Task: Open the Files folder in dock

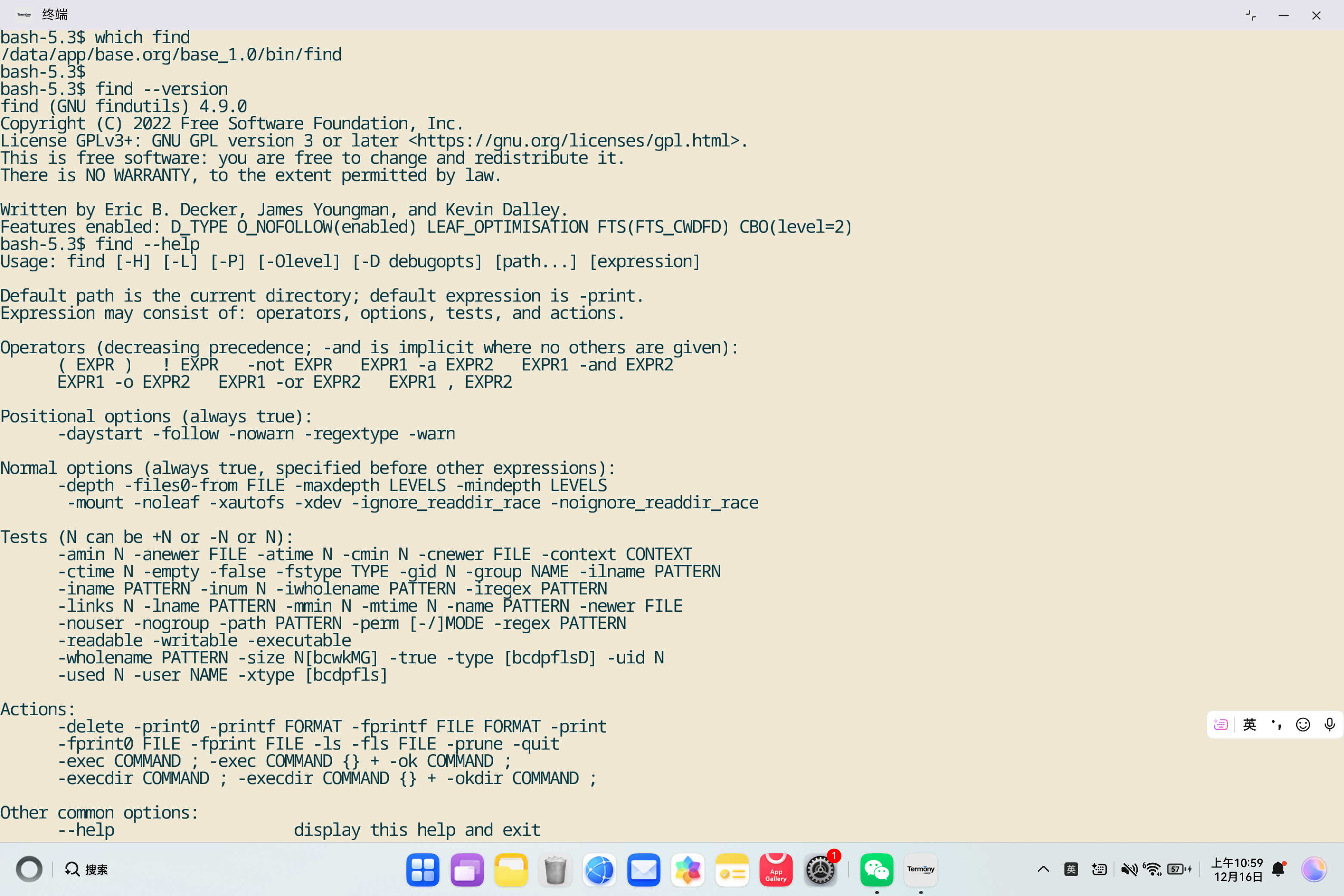Action: tap(510, 870)
